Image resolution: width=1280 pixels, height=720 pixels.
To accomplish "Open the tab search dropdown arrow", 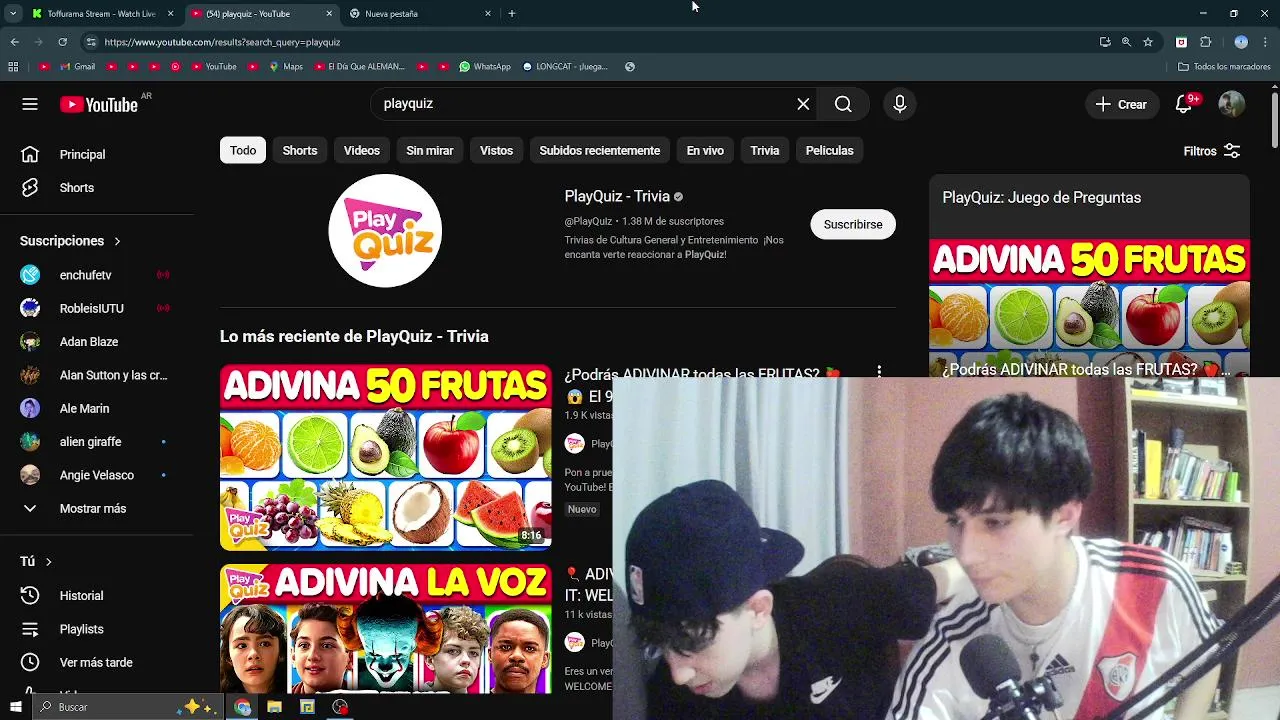I will click(x=13, y=13).
